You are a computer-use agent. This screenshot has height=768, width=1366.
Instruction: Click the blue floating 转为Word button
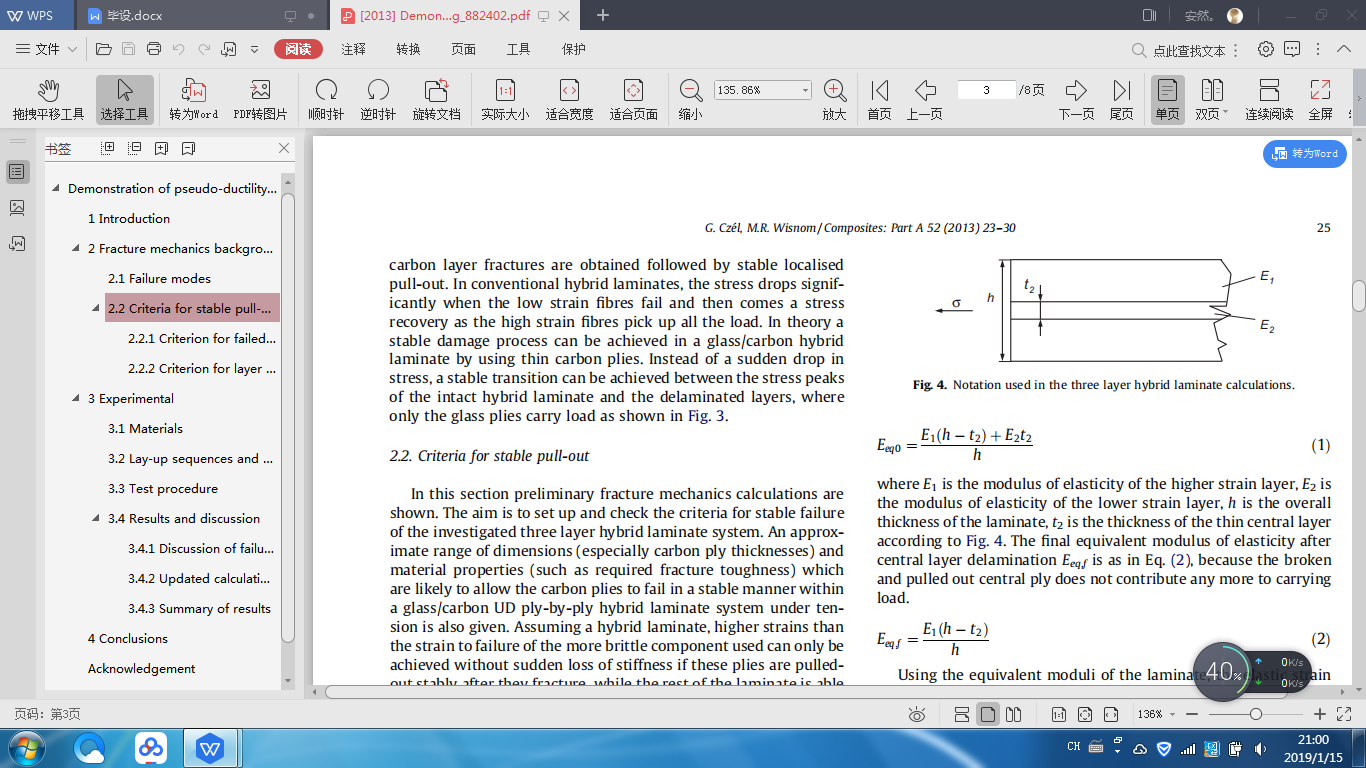(1305, 153)
